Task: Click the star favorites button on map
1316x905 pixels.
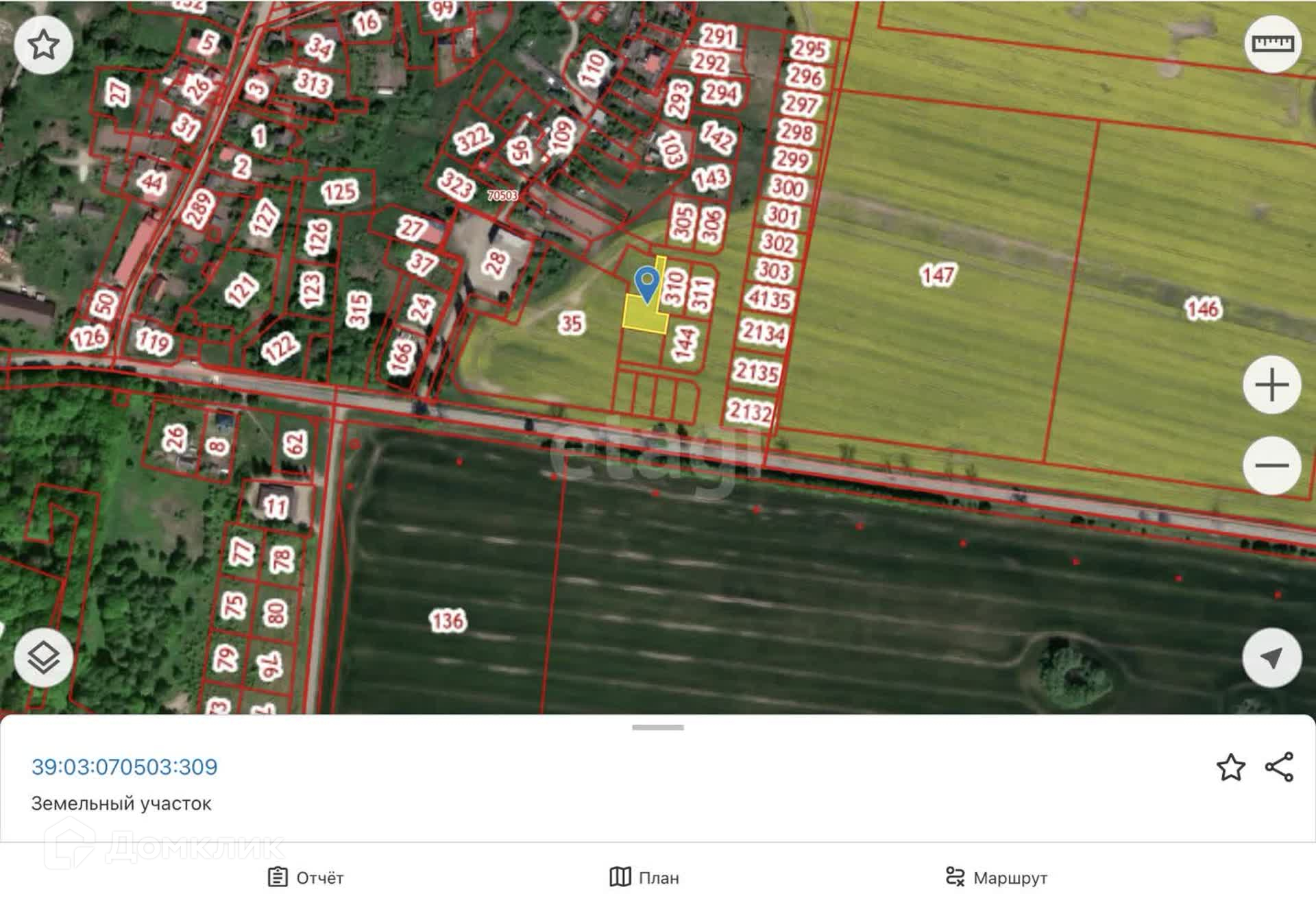Action: (x=44, y=45)
